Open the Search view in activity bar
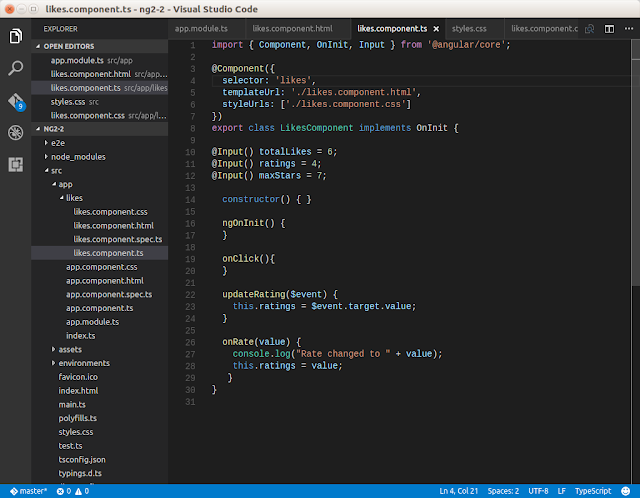 pyautogui.click(x=16, y=68)
